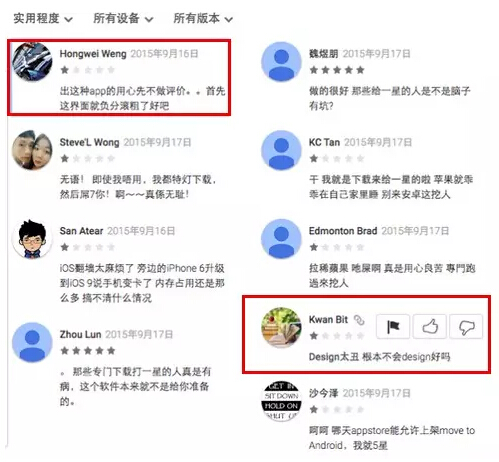This screenshot has height=462, width=499.
Task: Flag Kwan Bit's review as inappropriate
Action: click(x=393, y=326)
